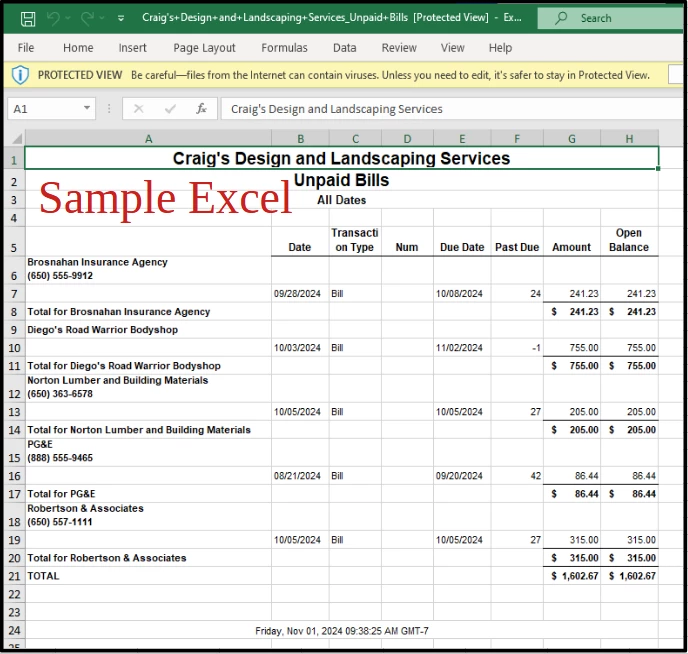Select row 21 TOTAL header
Screen dimensions: 688x654
pos(14,576)
